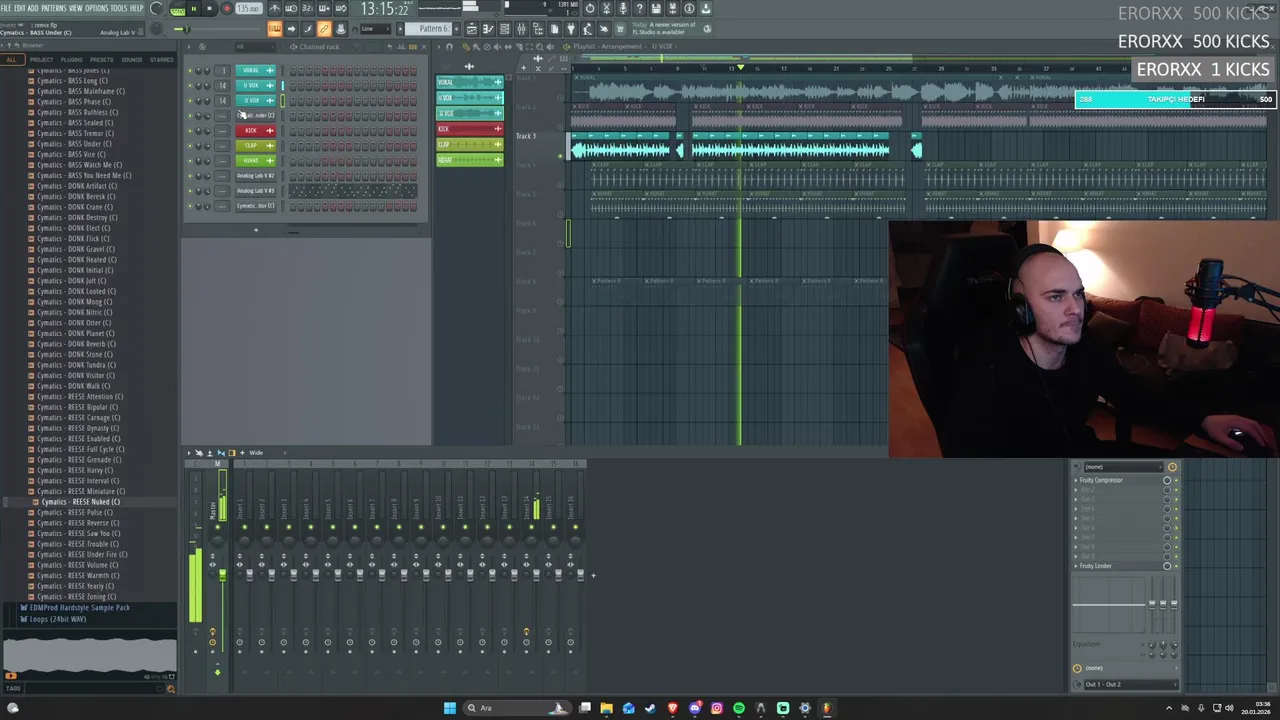Open the FILE menu
This screenshot has width=1280, height=720.
point(7,8)
